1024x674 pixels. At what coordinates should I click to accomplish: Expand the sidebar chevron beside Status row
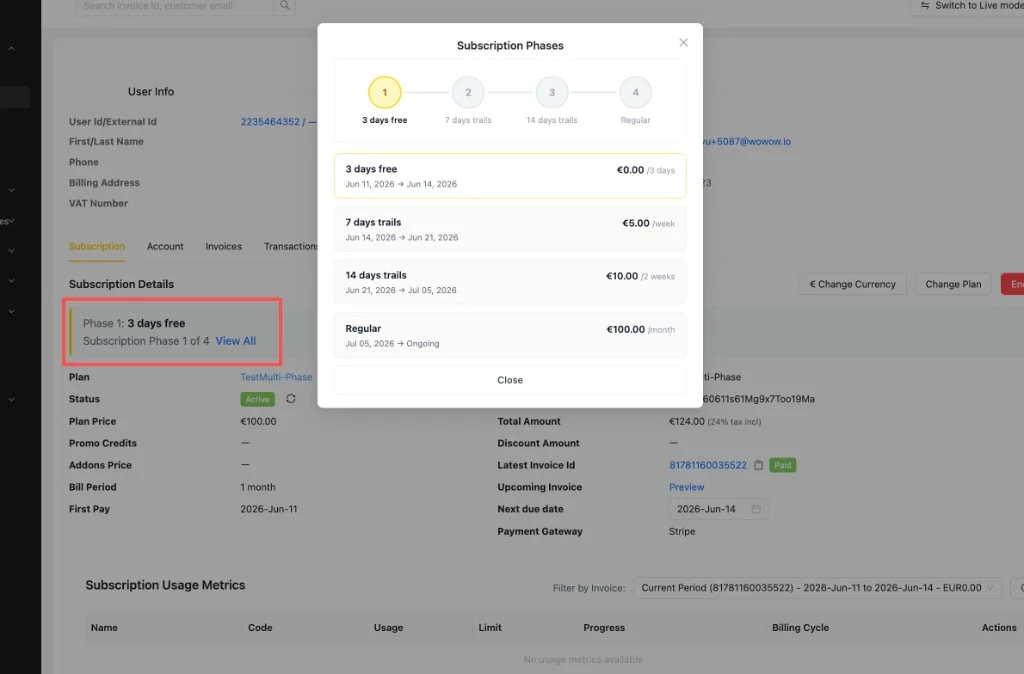click(x=12, y=399)
